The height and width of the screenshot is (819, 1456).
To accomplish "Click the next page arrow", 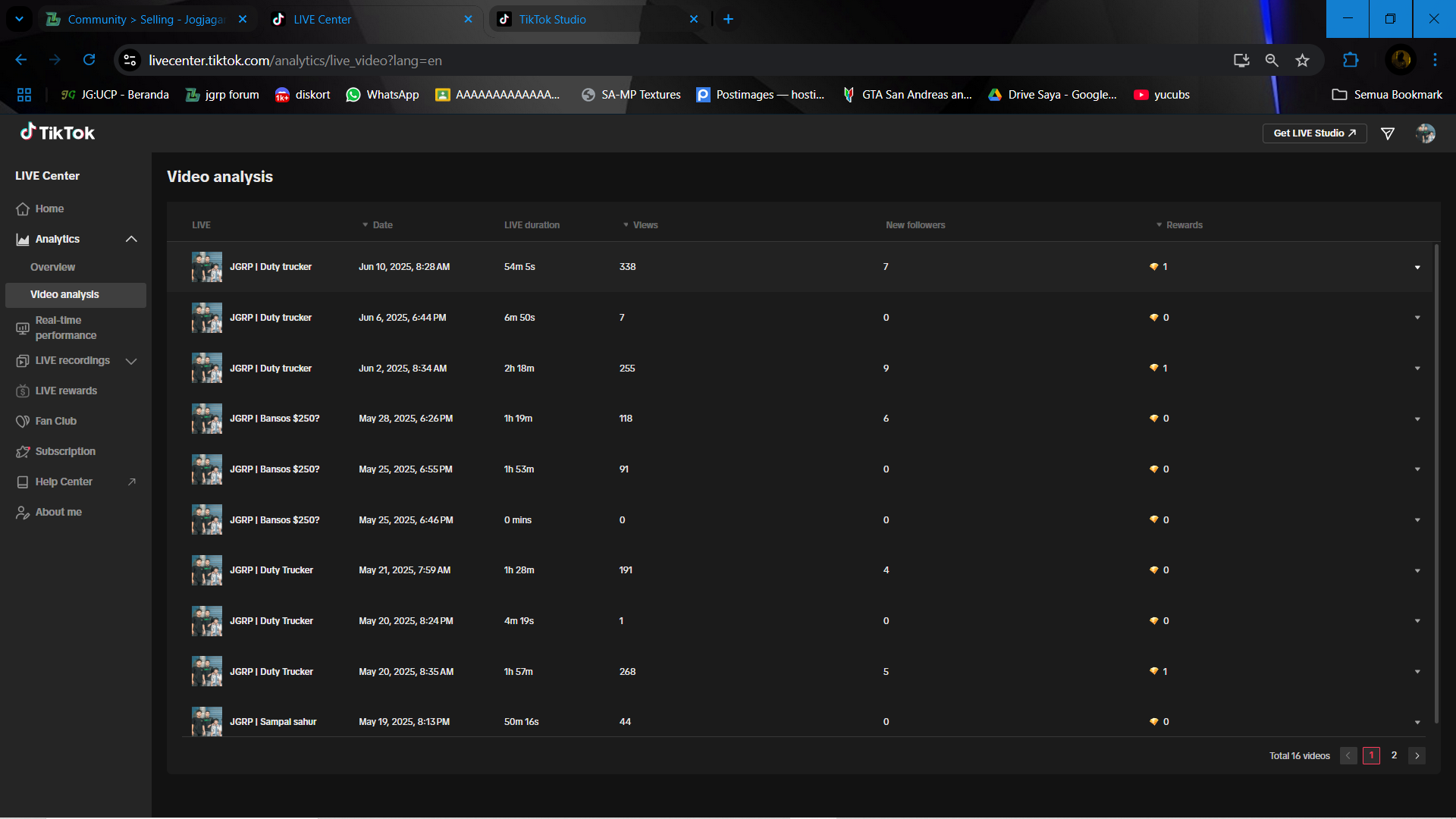I will pyautogui.click(x=1417, y=755).
